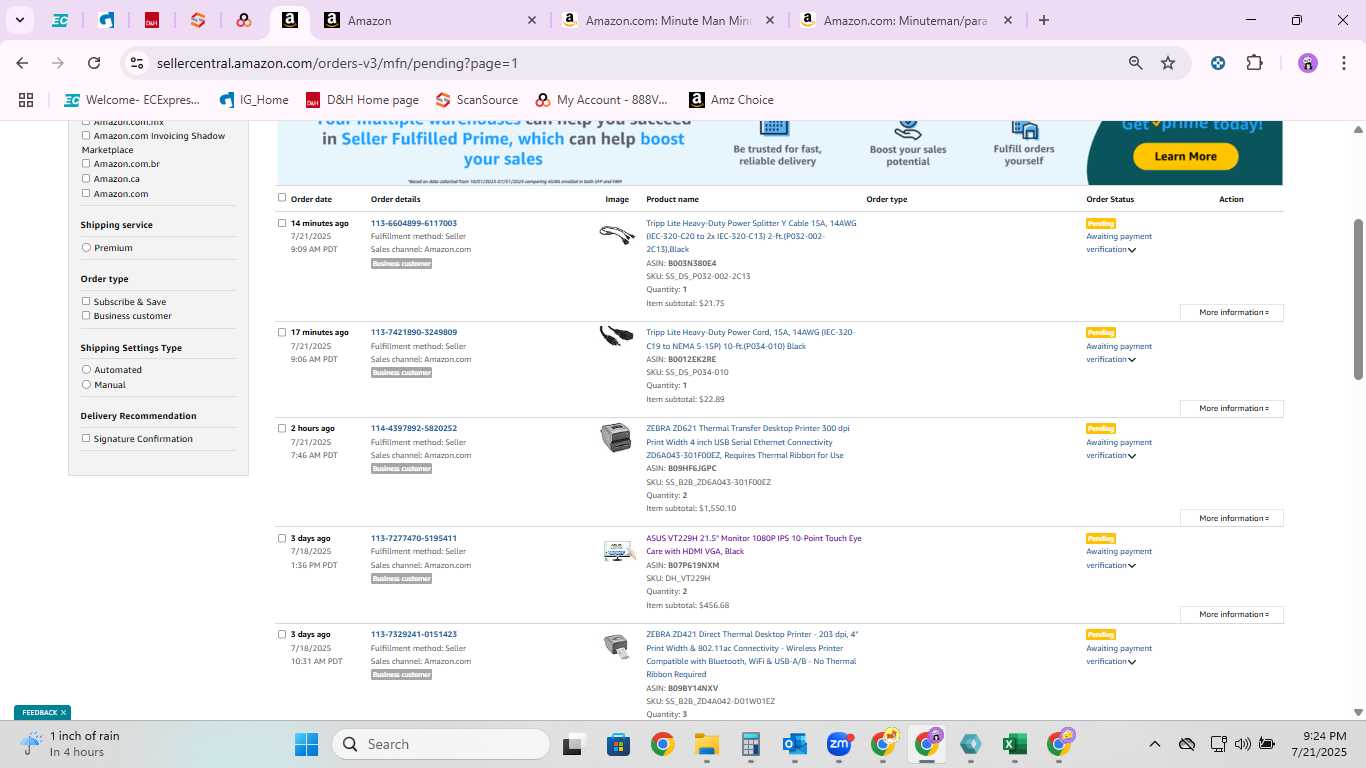Viewport: 1366px width, 768px height.
Task: Click the page vertical scrollbar thumb
Action: (1358, 299)
